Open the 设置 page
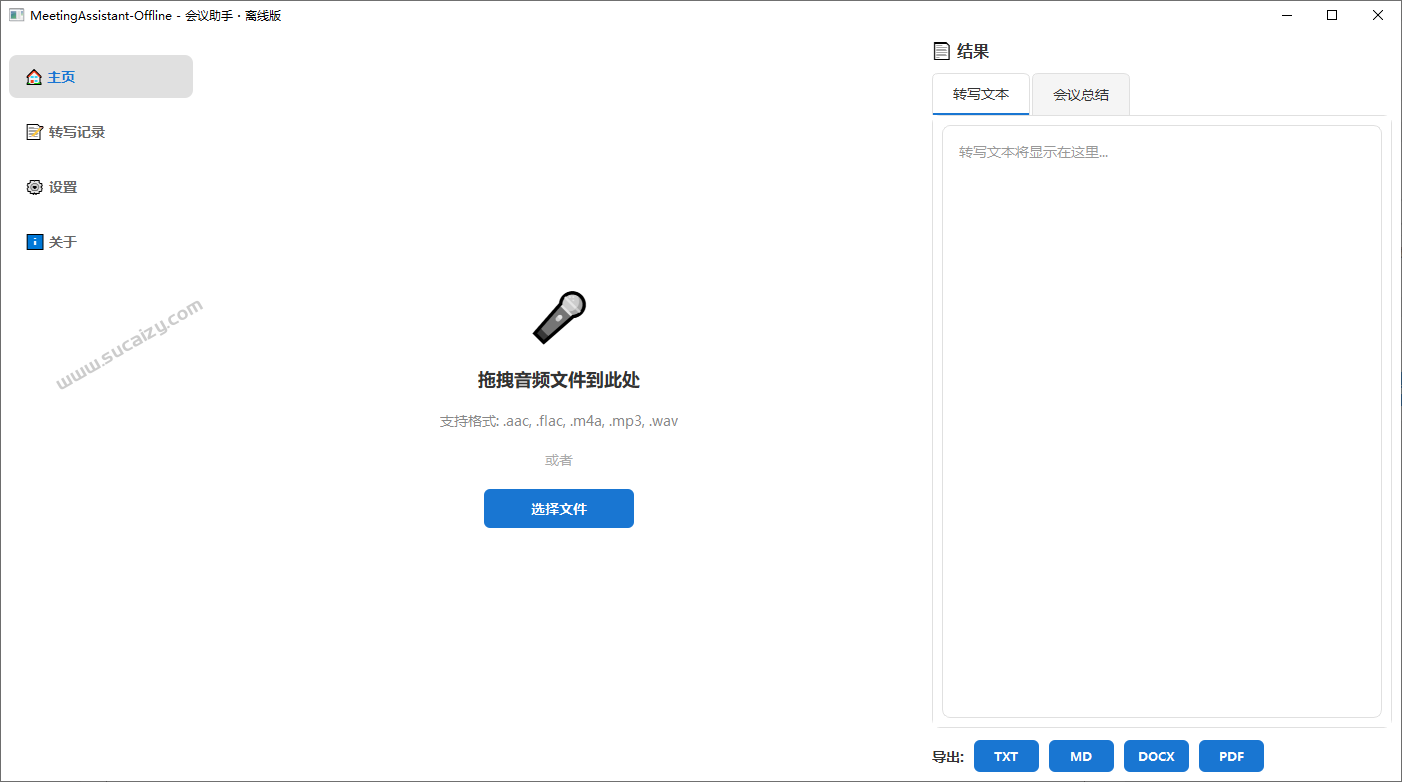Image resolution: width=1402 pixels, height=782 pixels. pyautogui.click(x=60, y=186)
